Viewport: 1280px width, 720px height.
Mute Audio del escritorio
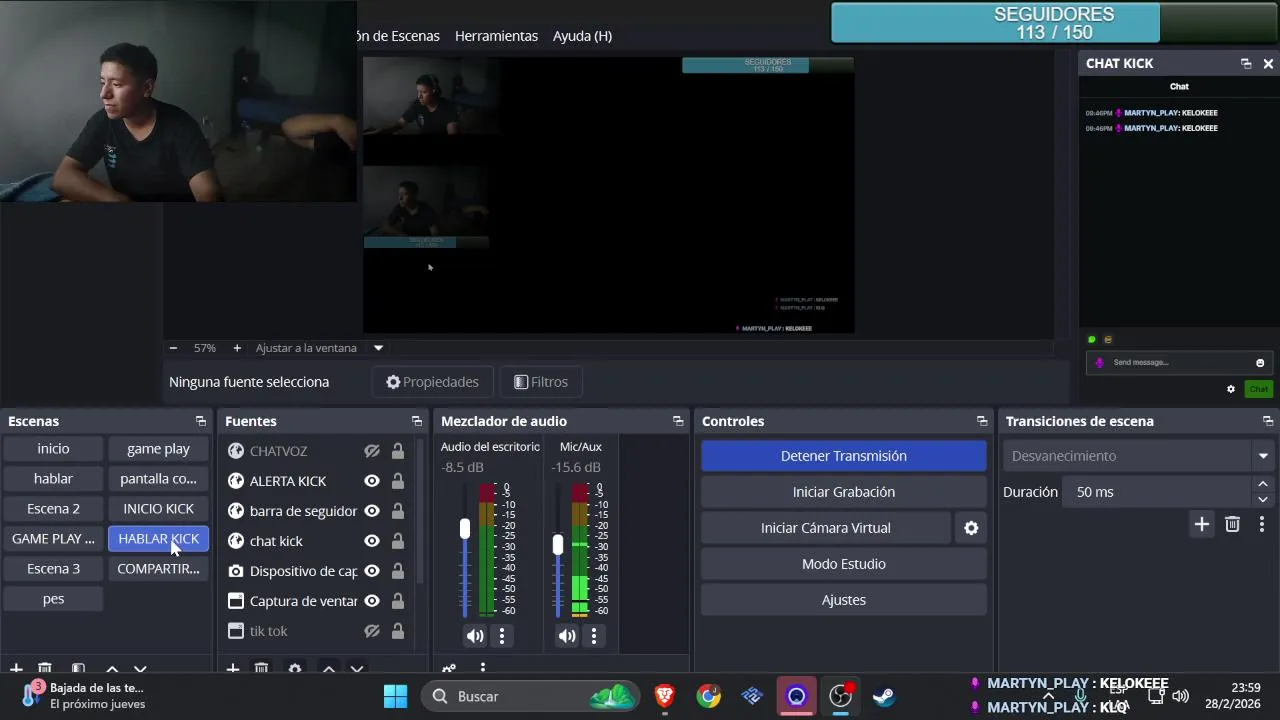475,636
